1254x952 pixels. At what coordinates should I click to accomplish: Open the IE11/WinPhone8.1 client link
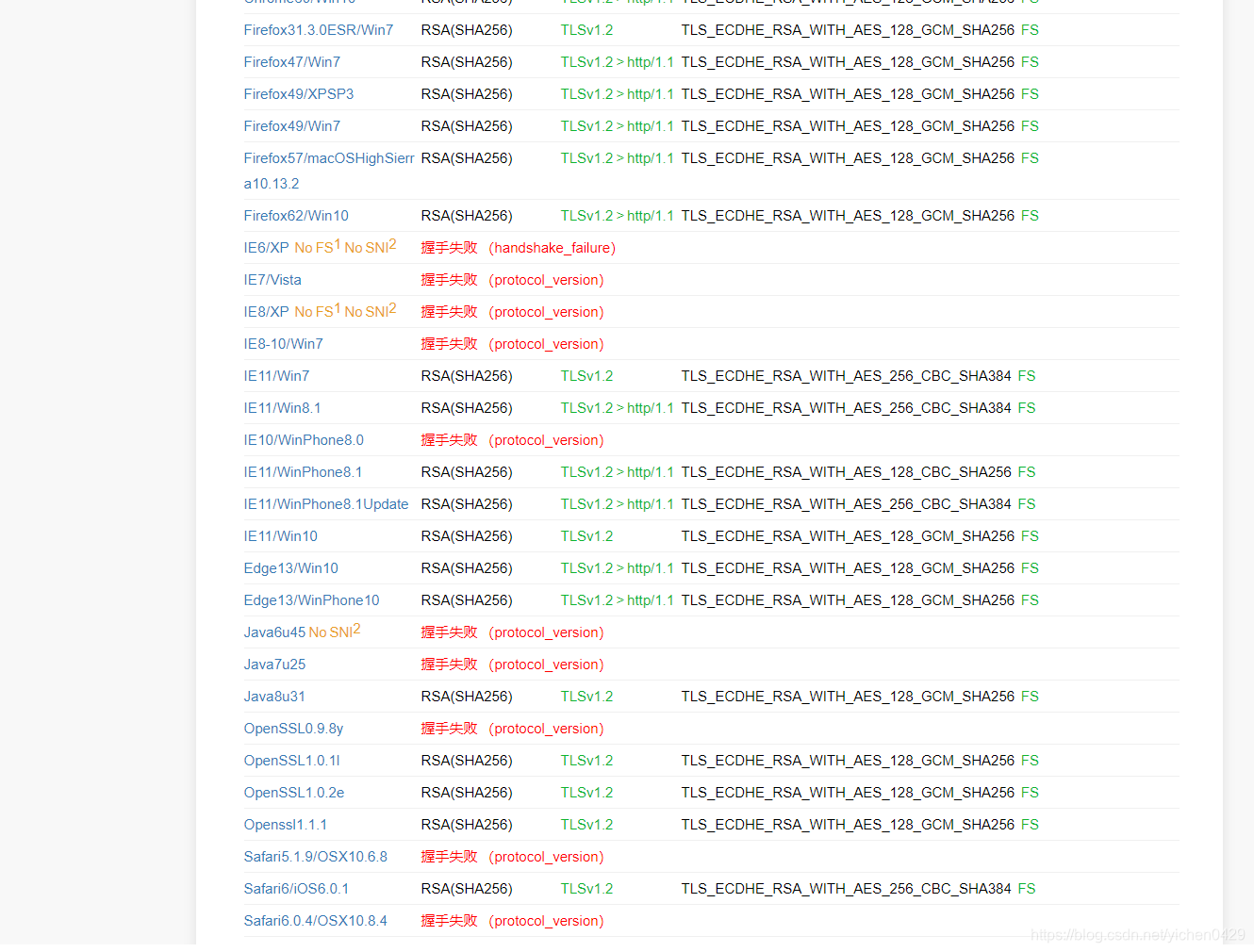pos(303,472)
